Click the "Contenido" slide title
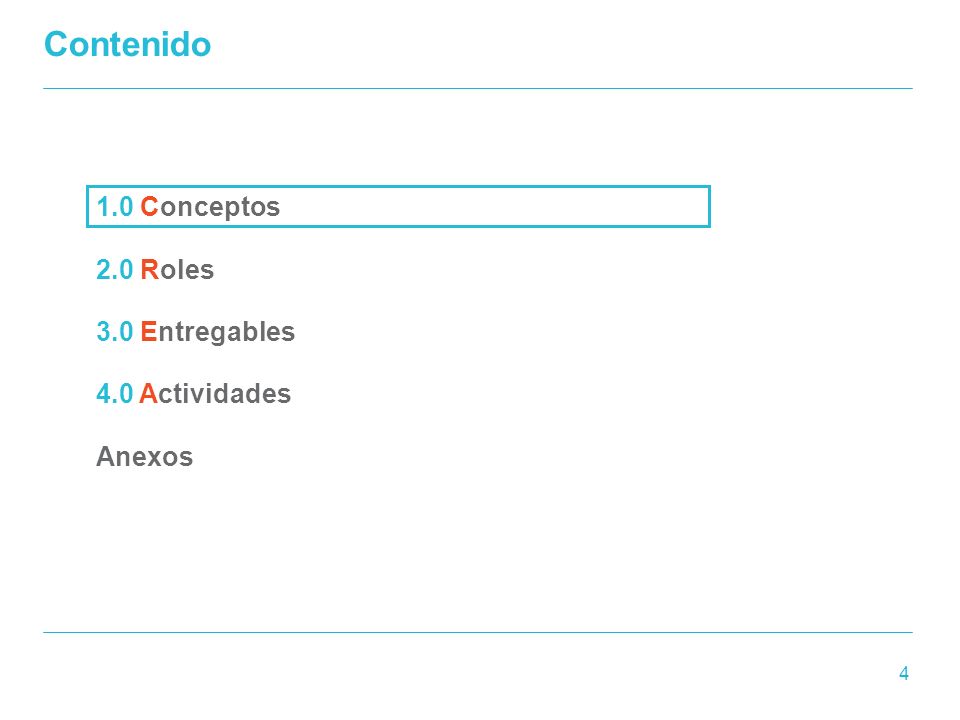The image size is (960, 720). [127, 44]
